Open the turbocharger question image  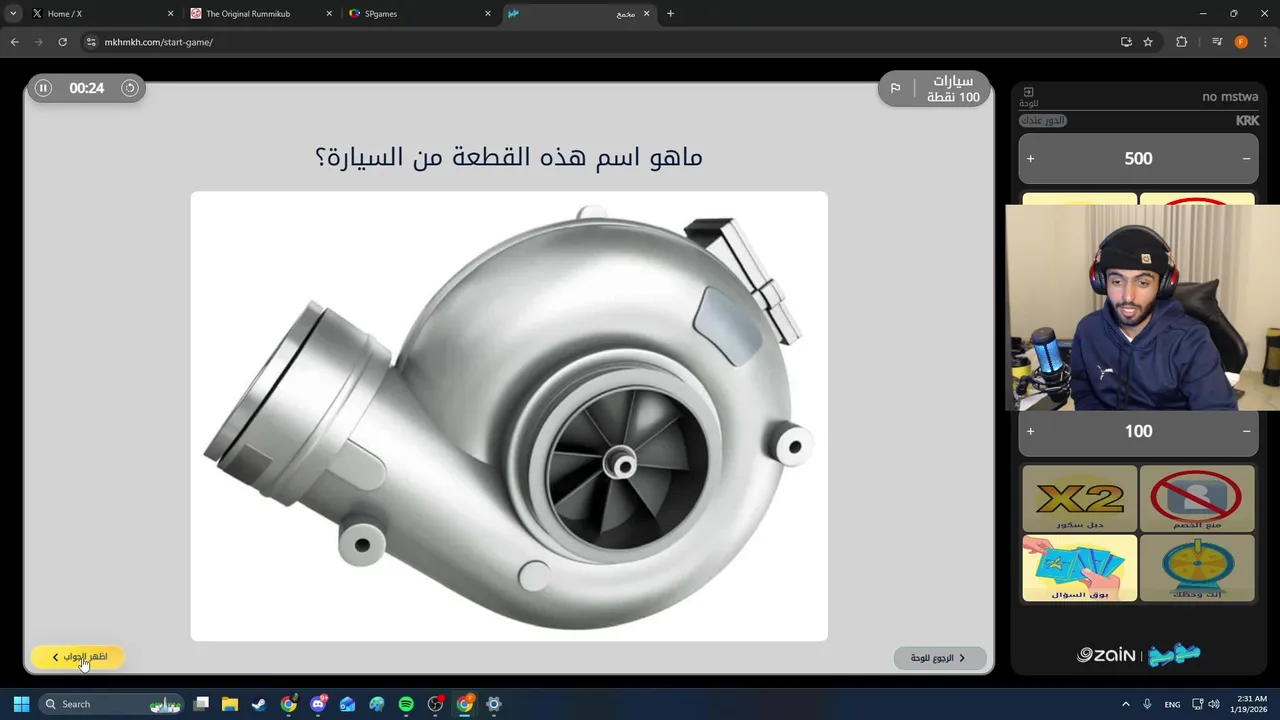[509, 416]
